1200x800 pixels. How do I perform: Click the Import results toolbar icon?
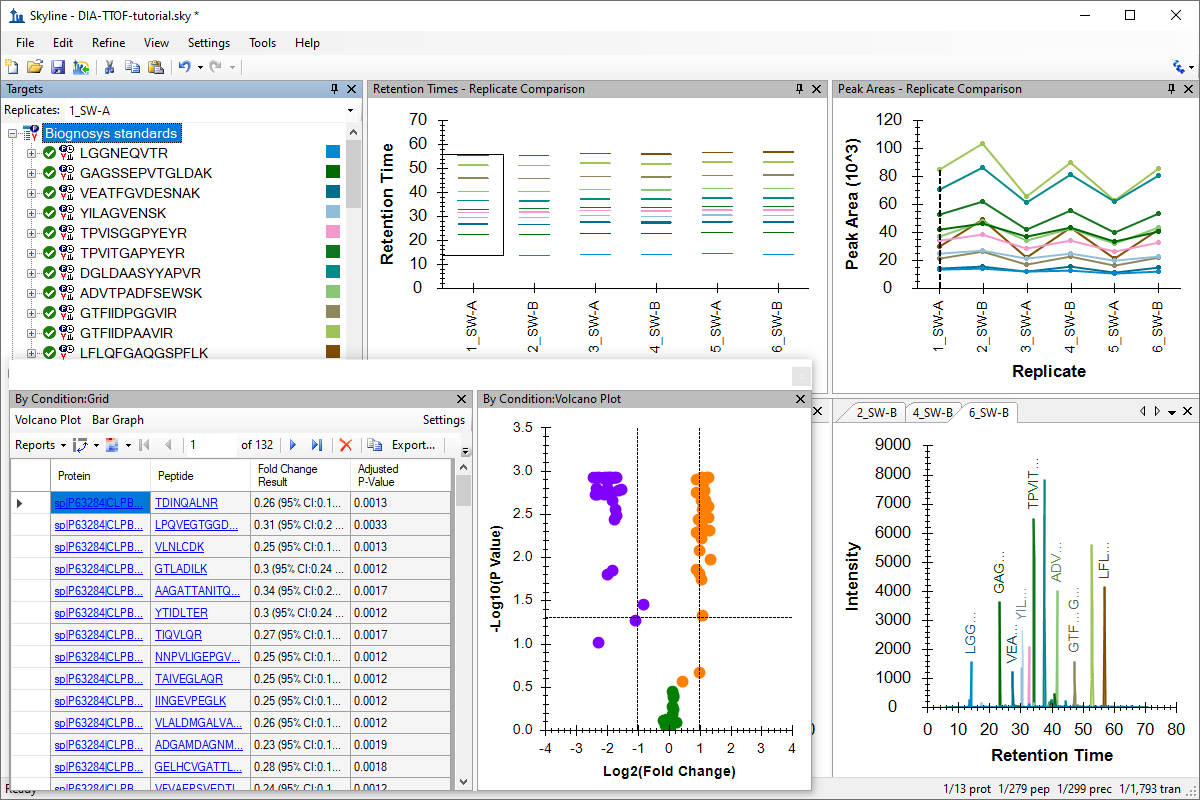pos(81,67)
